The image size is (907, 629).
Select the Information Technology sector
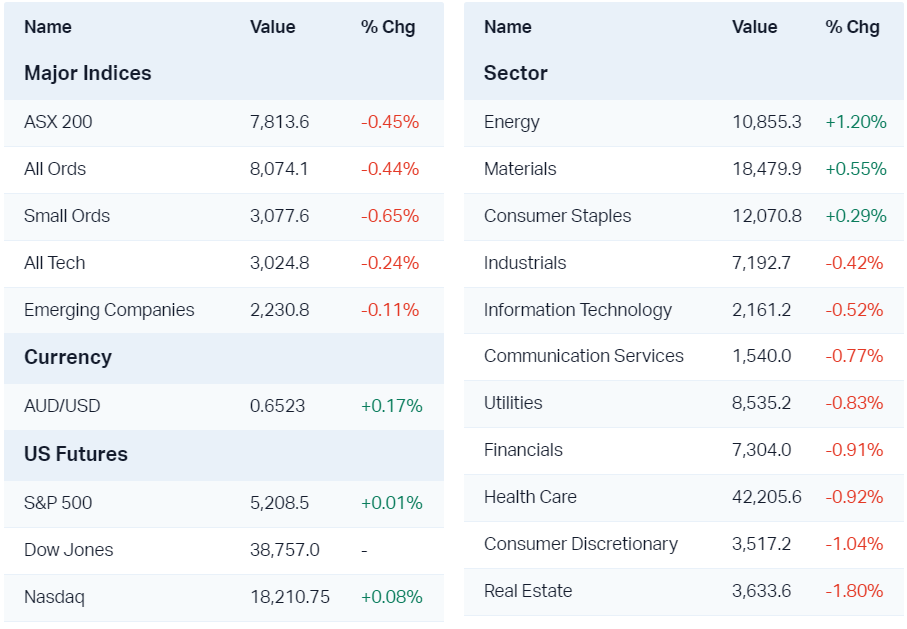[578, 310]
